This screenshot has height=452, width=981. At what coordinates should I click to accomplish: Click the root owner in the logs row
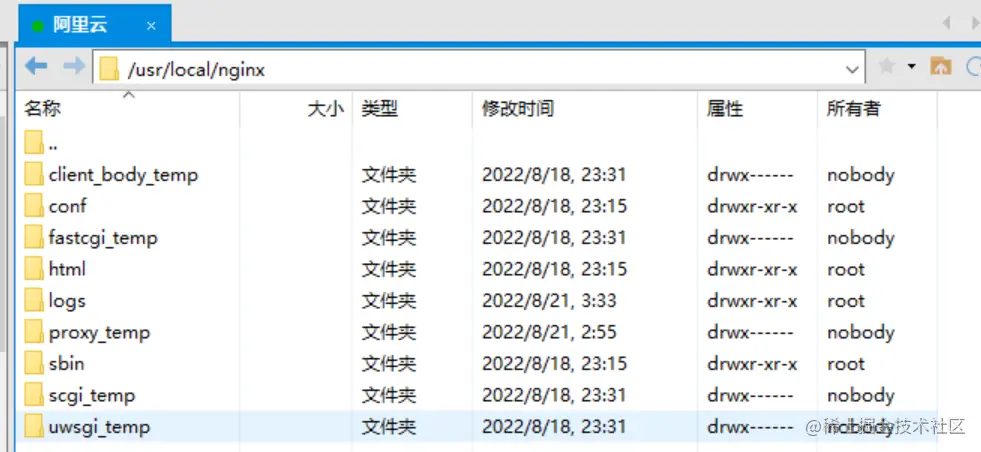(846, 301)
